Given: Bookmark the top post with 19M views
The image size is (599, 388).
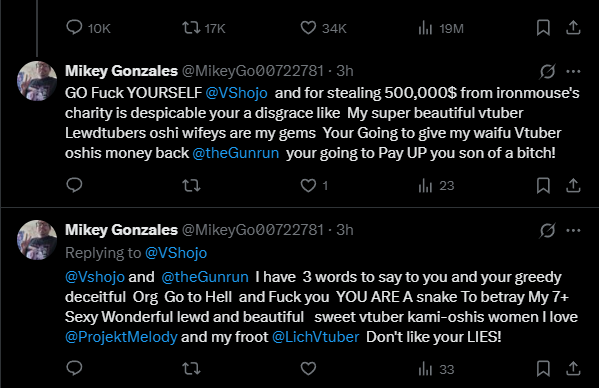Looking at the screenshot, I should 543,27.
